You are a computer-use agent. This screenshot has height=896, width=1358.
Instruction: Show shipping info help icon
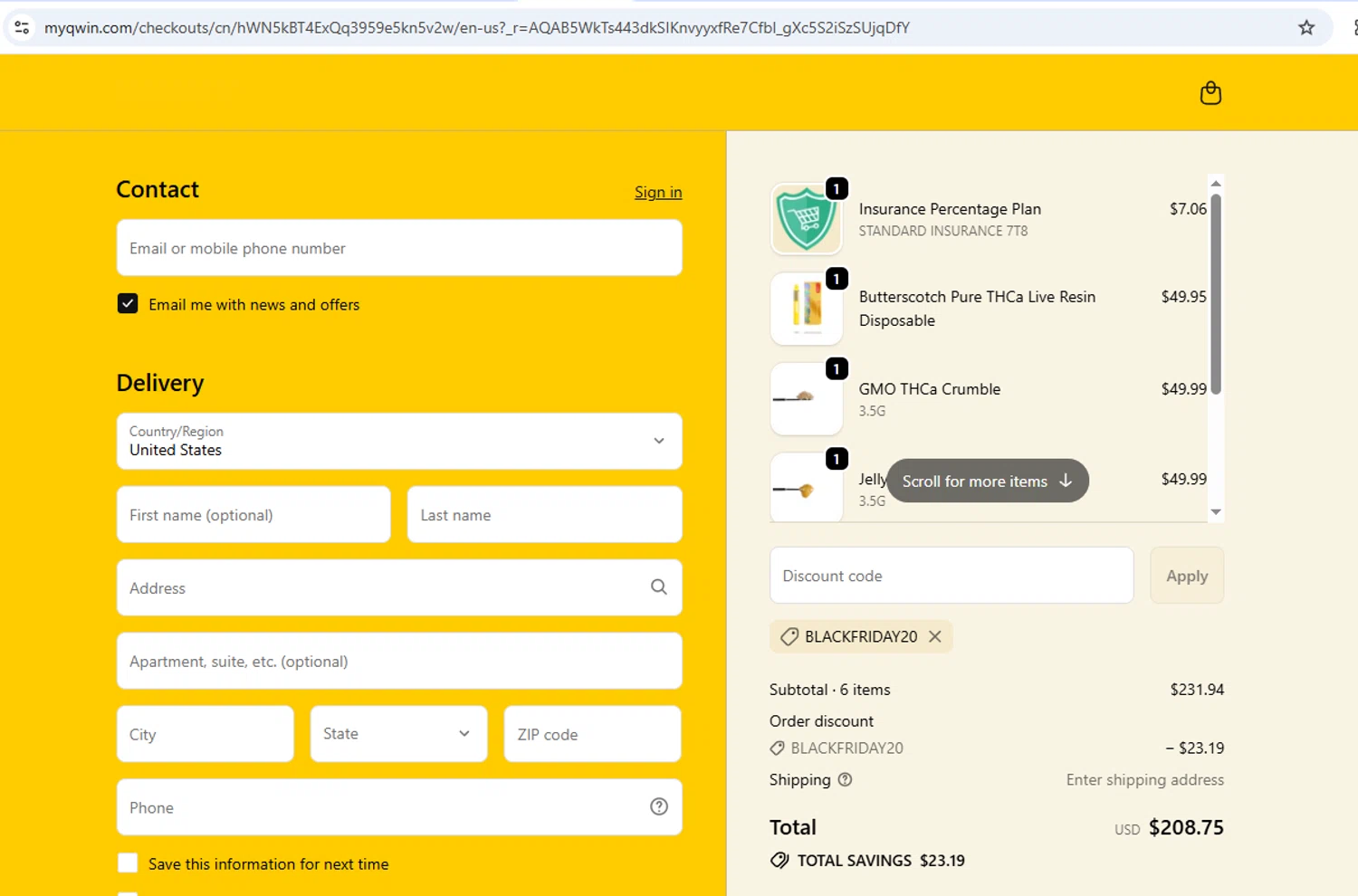click(x=845, y=779)
